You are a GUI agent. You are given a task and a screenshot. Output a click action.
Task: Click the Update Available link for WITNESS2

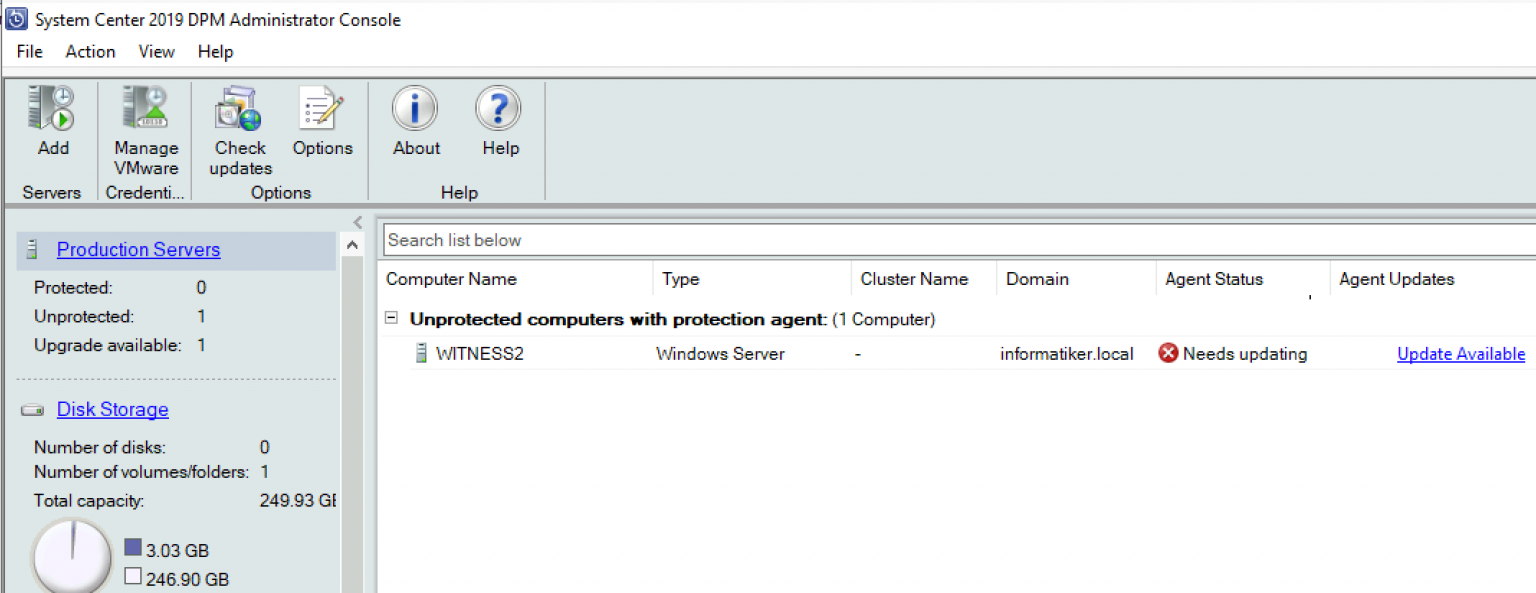pos(1460,353)
